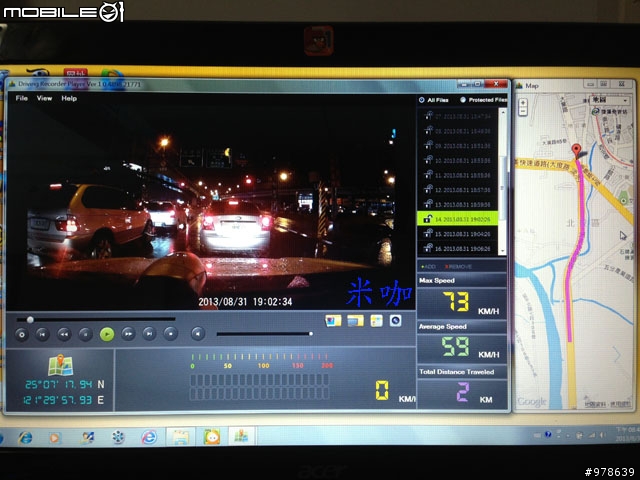
Task: Select file 12. 2013.08.31 in list
Action: coord(457,190)
